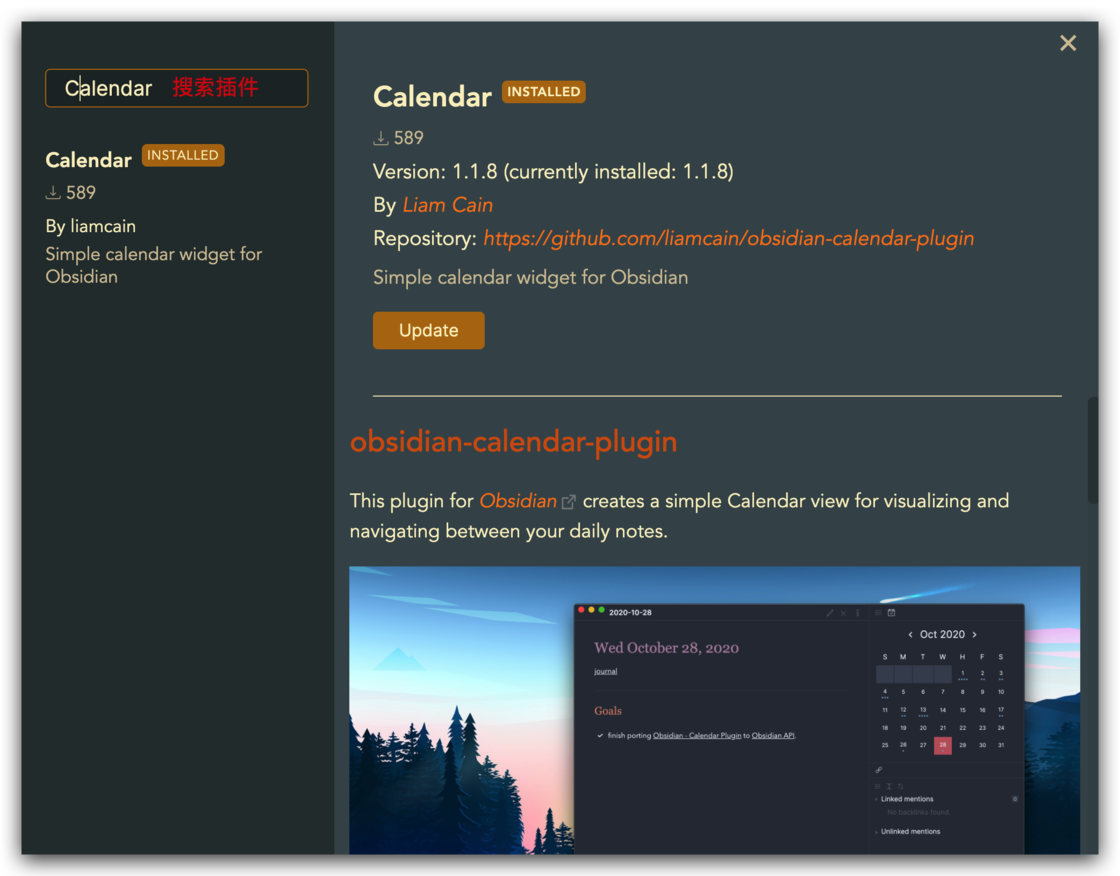Click the download count icon in sidebar result
This screenshot has width=1120, height=876.
coord(53,192)
